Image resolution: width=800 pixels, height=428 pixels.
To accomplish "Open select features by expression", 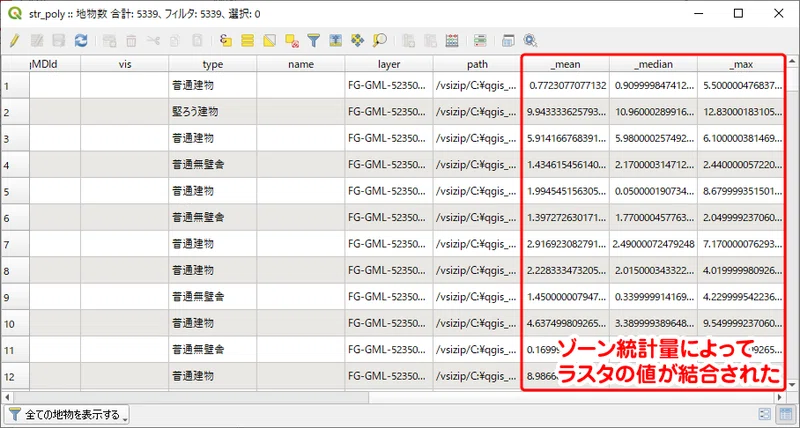I will point(226,40).
